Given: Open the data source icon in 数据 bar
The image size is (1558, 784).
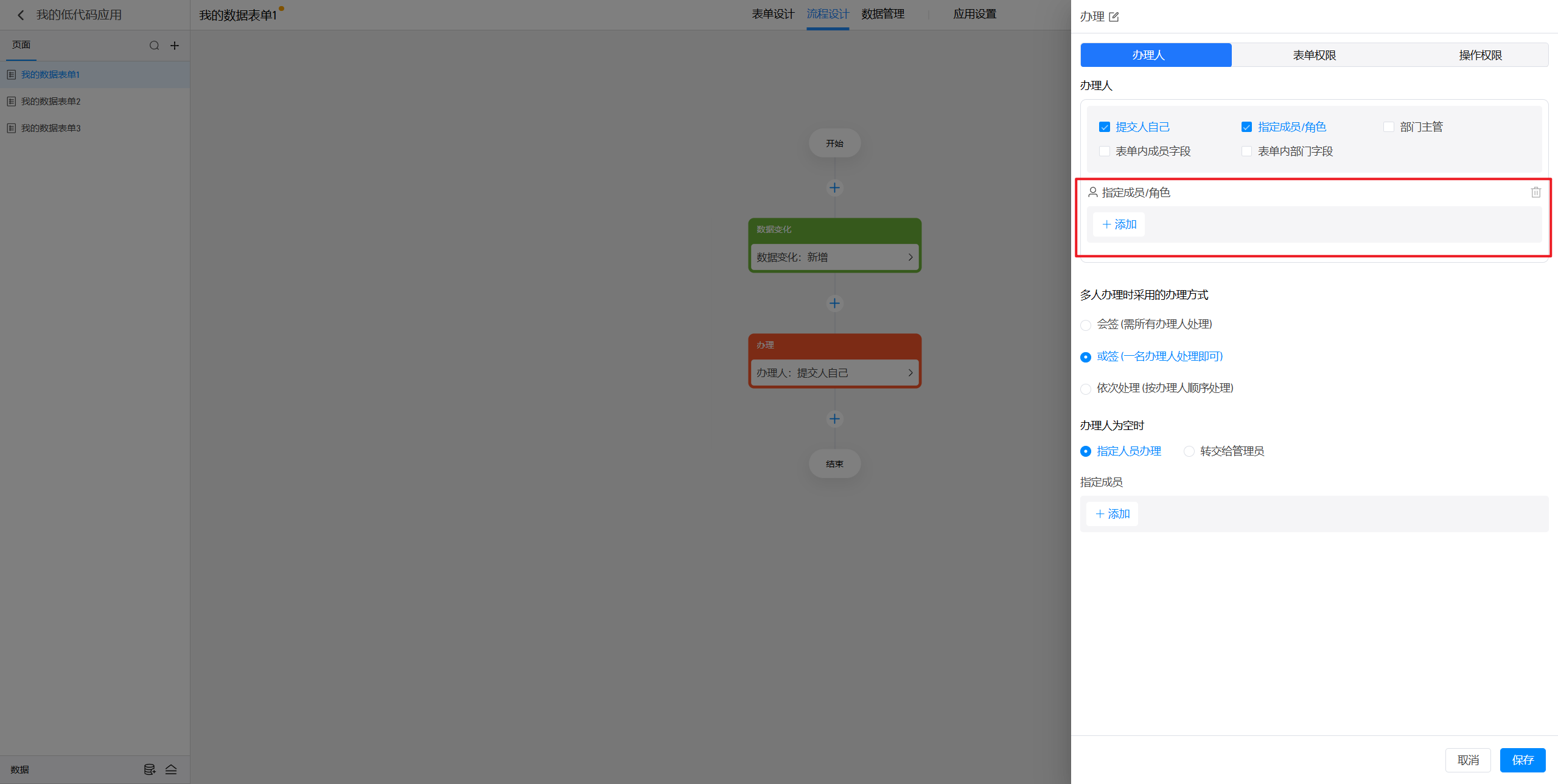Looking at the screenshot, I should point(149,769).
